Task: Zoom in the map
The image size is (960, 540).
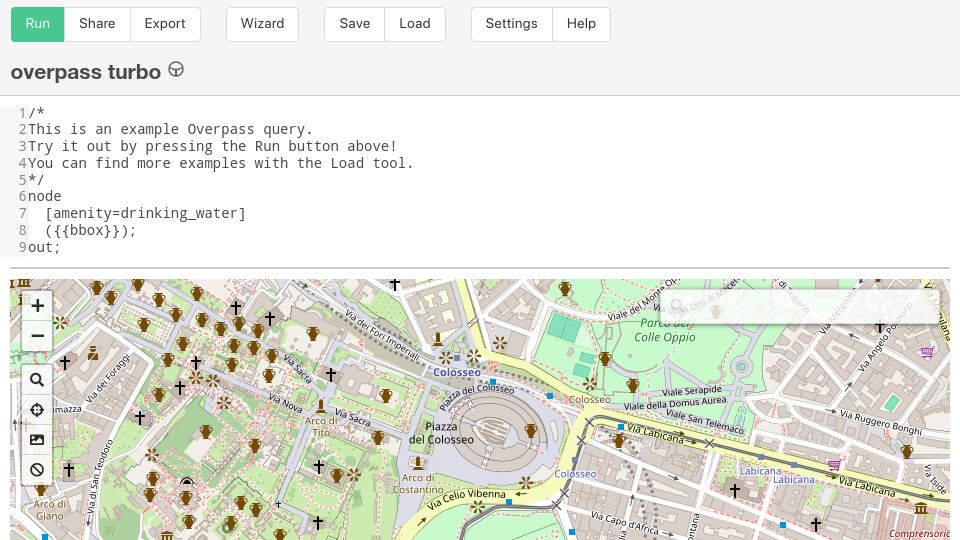Action: coord(37,306)
